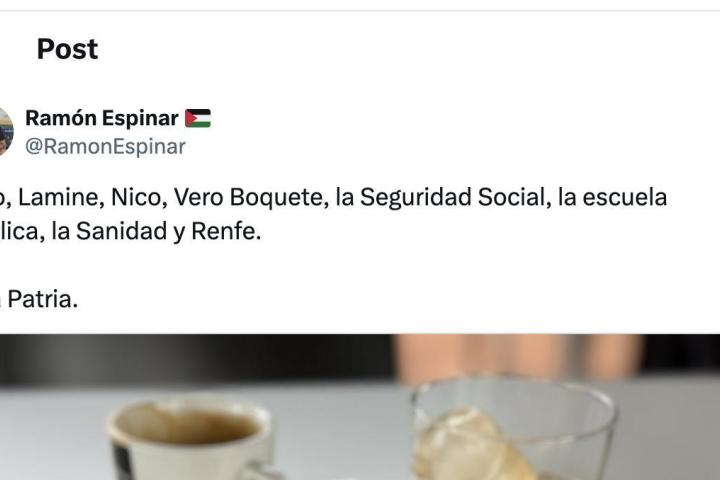Viewport: 720px width, 480px height.
Task: Open the attached coffee photo
Action: [360, 407]
